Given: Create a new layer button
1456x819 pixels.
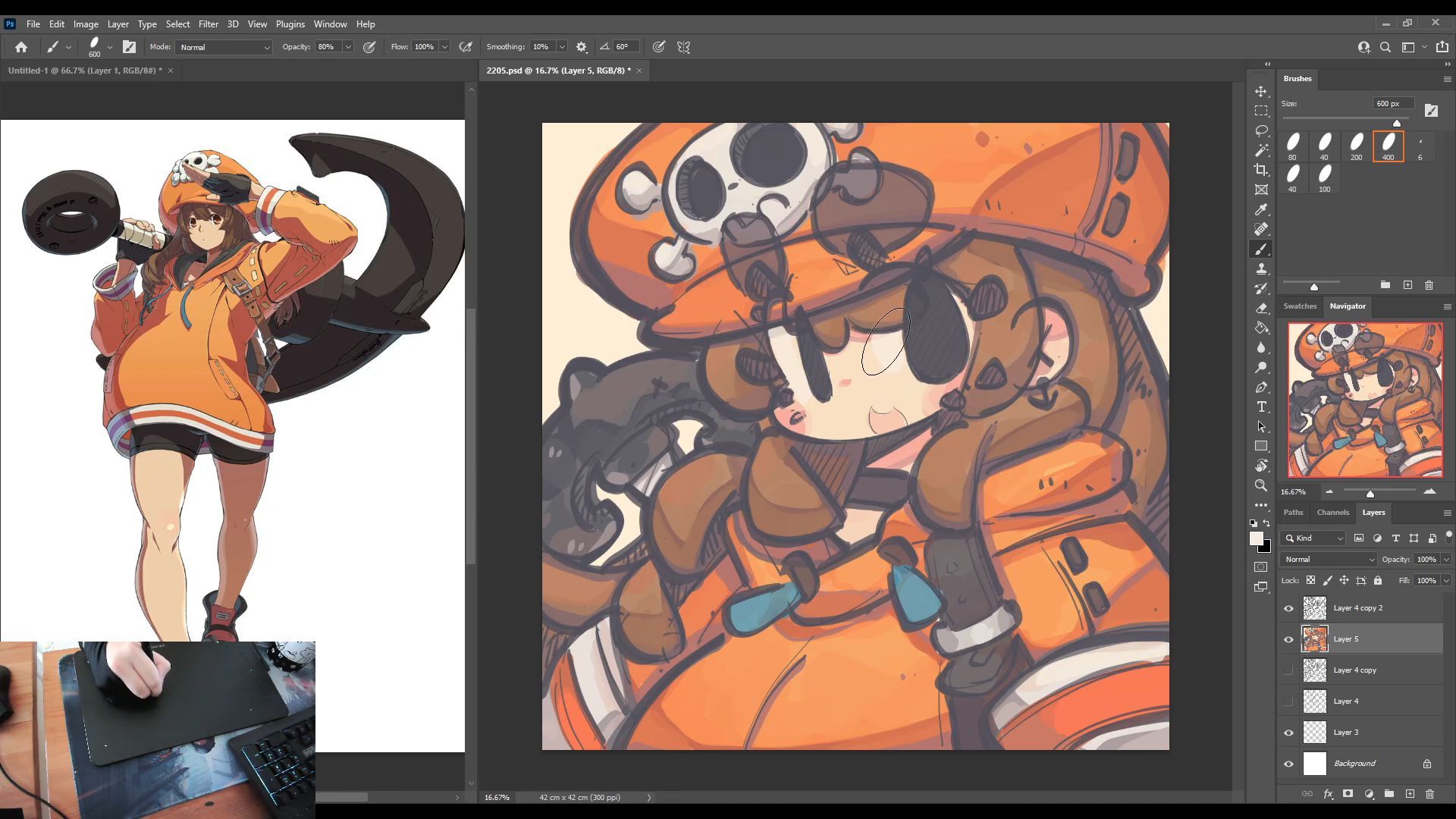Looking at the screenshot, I should click(x=1410, y=794).
